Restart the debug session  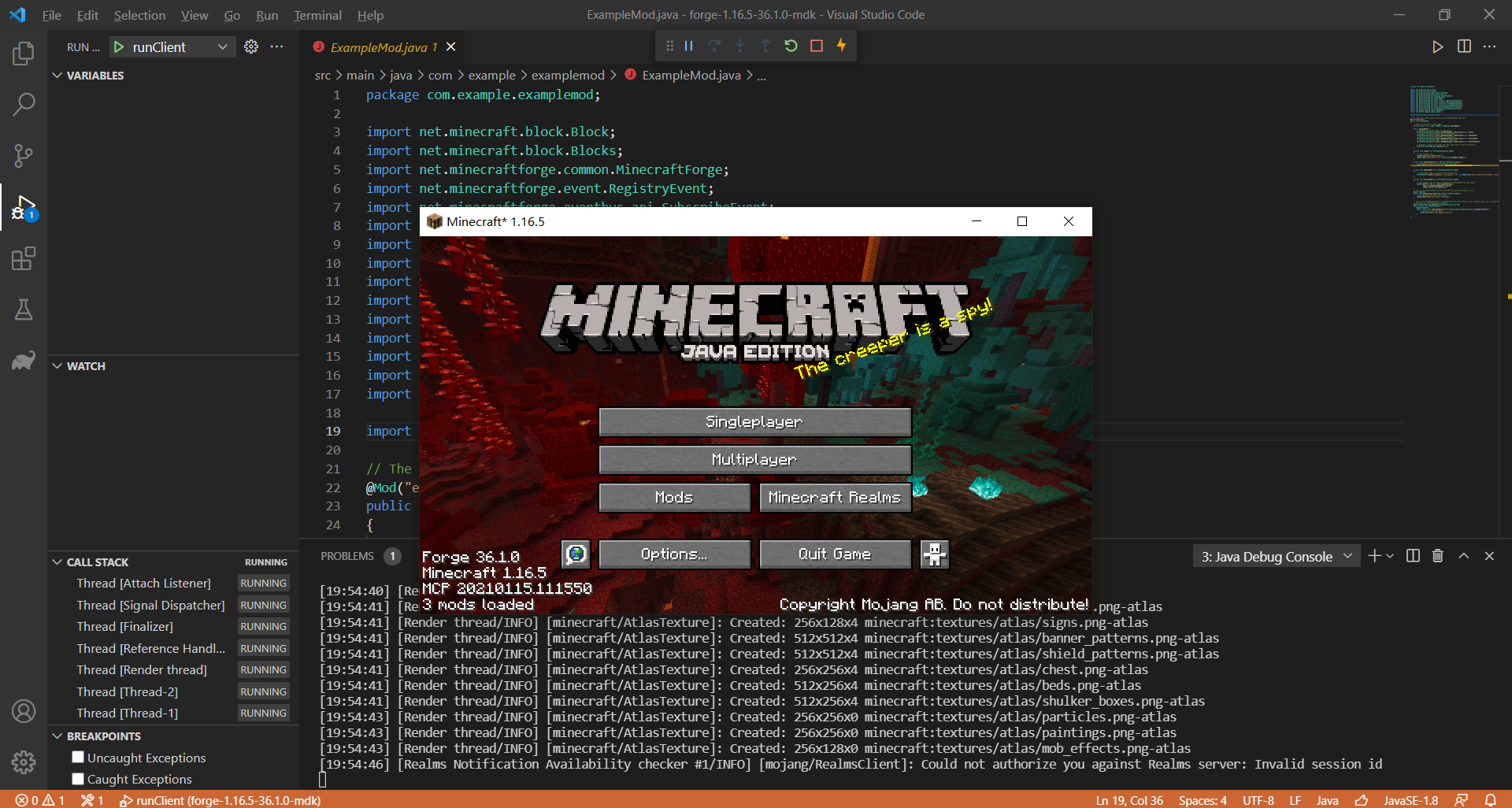[791, 46]
